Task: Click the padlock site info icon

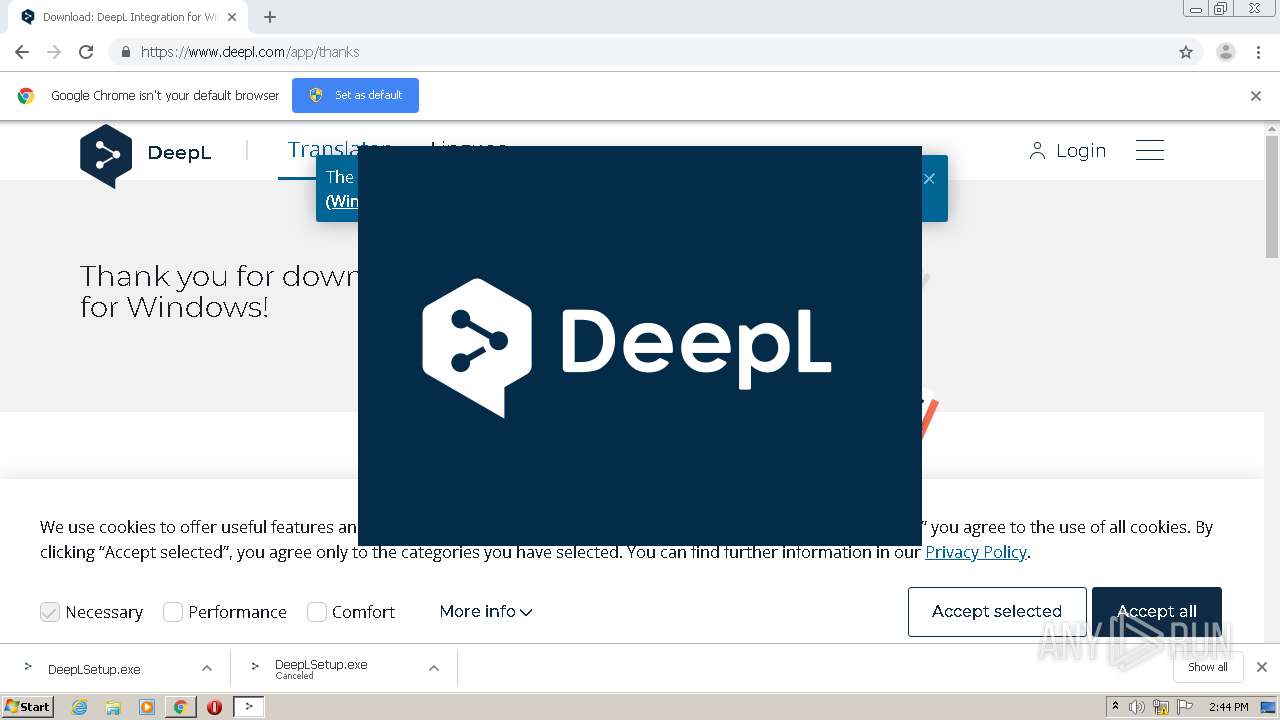Action: click(125, 52)
